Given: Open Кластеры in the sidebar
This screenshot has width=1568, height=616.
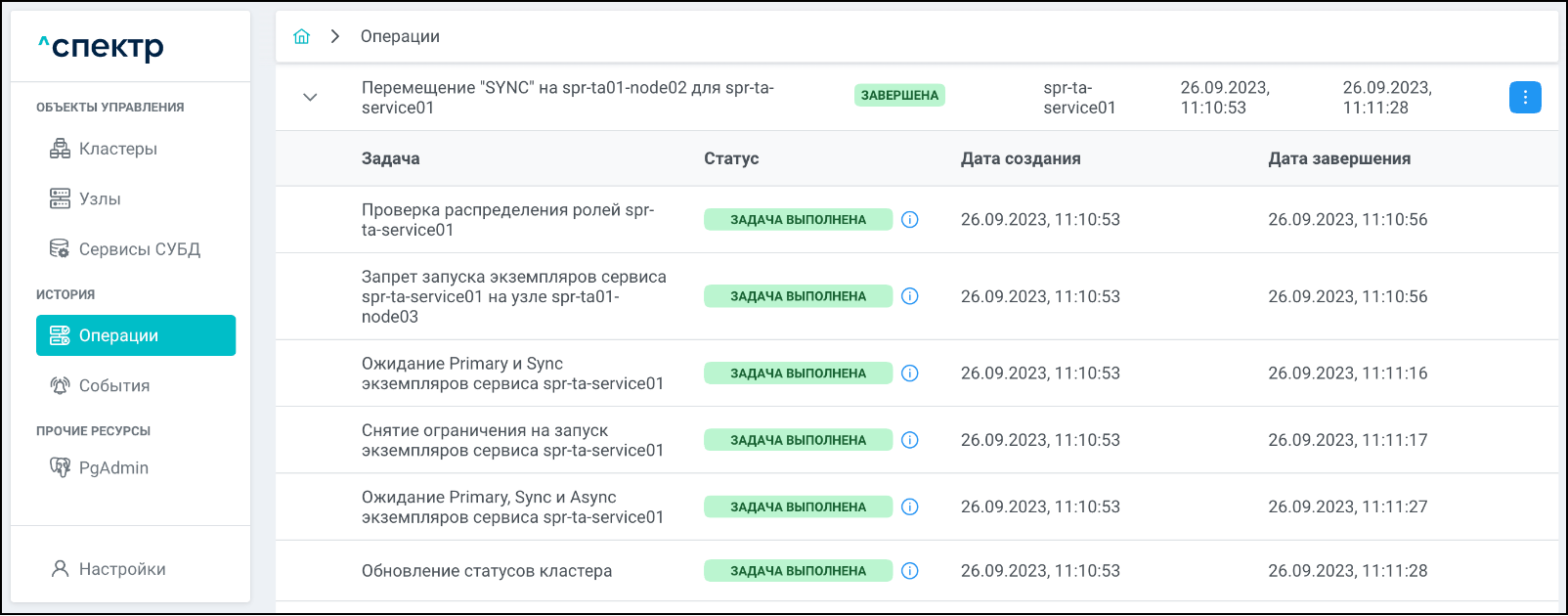Looking at the screenshot, I should (x=117, y=149).
